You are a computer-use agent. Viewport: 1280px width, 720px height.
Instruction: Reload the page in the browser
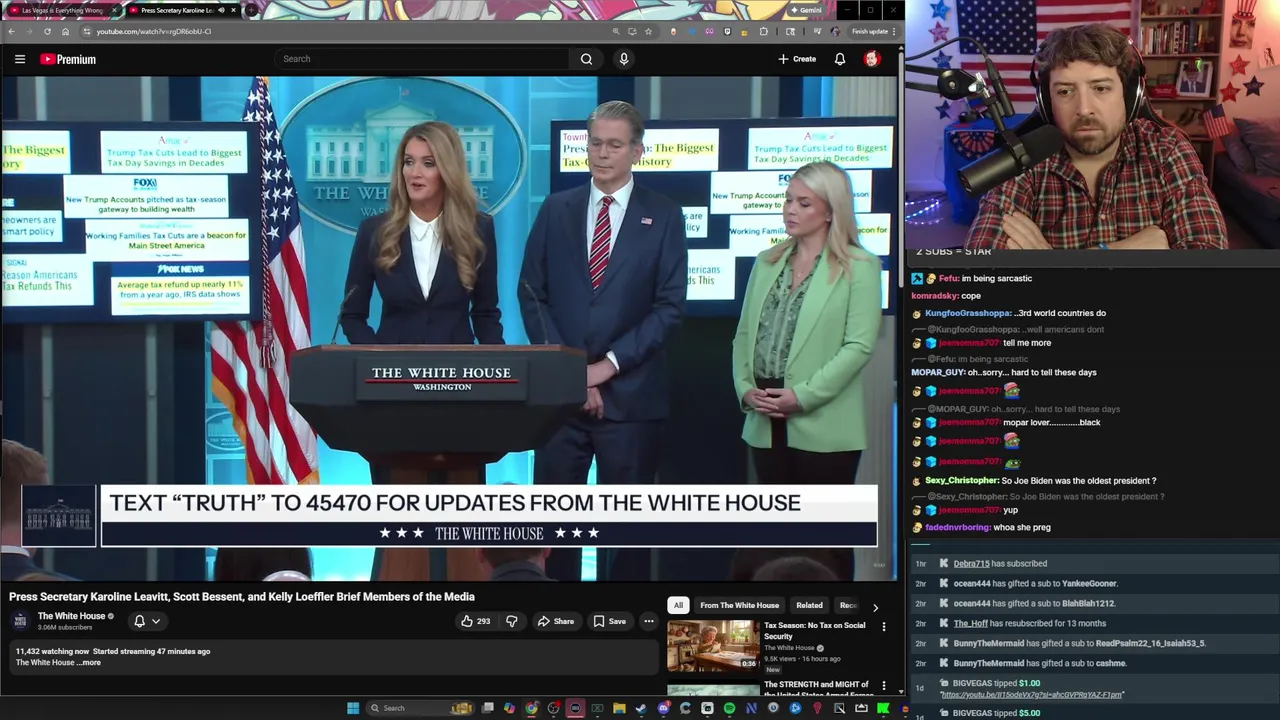pos(47,31)
